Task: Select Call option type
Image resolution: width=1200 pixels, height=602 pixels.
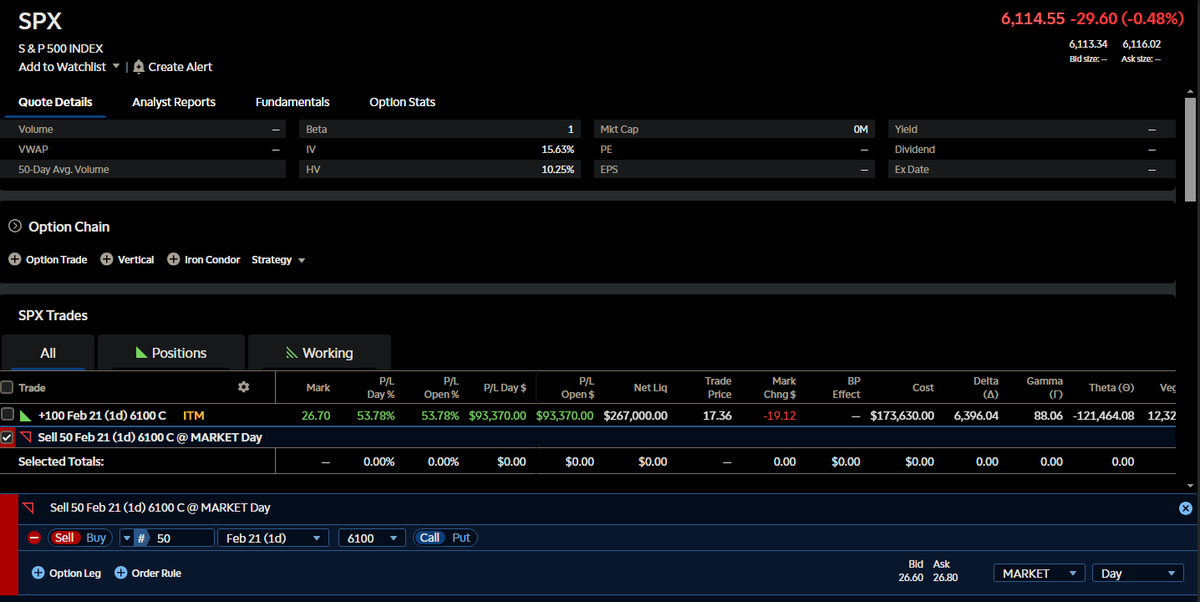Action: point(429,538)
